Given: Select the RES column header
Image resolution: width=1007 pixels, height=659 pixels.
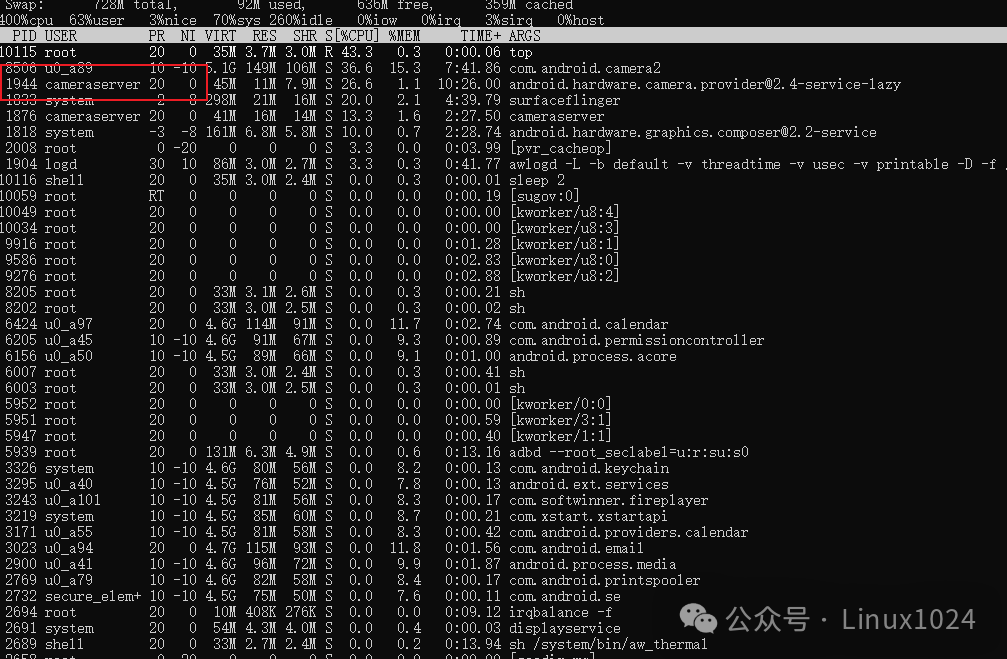Looking at the screenshot, I should (x=264, y=36).
